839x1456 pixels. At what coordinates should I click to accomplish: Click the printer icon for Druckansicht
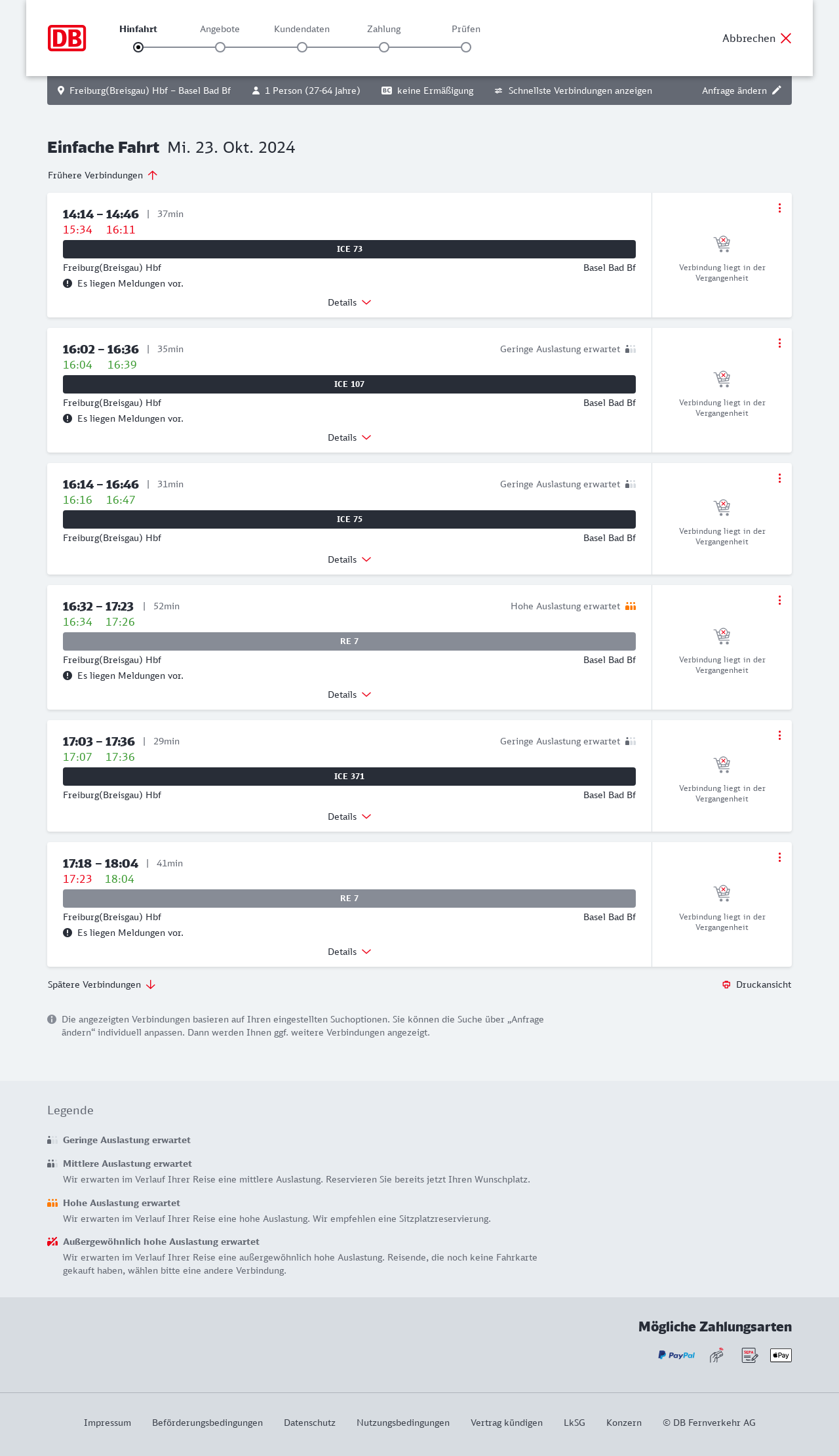pyautogui.click(x=726, y=984)
